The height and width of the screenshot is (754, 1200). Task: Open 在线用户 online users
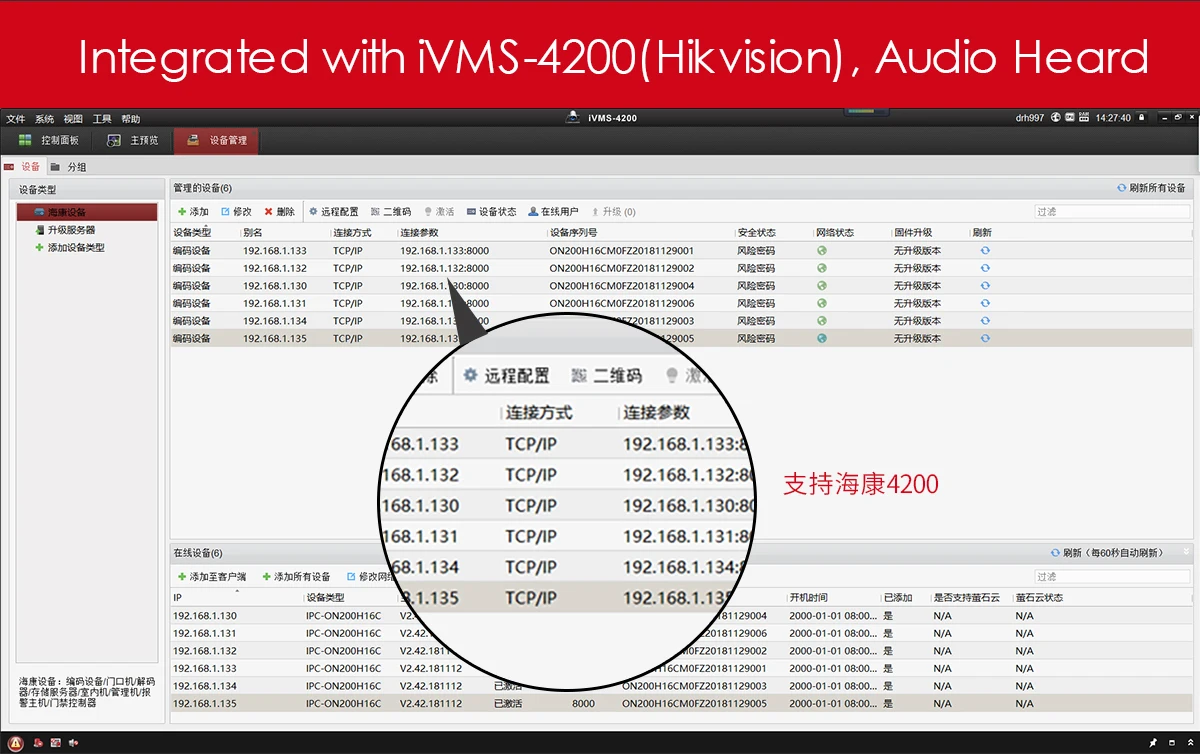(553, 212)
